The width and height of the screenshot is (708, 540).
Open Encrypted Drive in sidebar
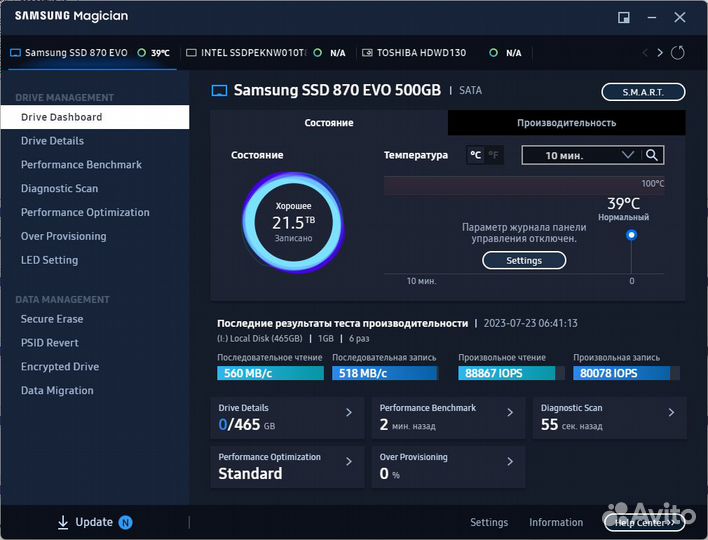click(x=95, y=367)
